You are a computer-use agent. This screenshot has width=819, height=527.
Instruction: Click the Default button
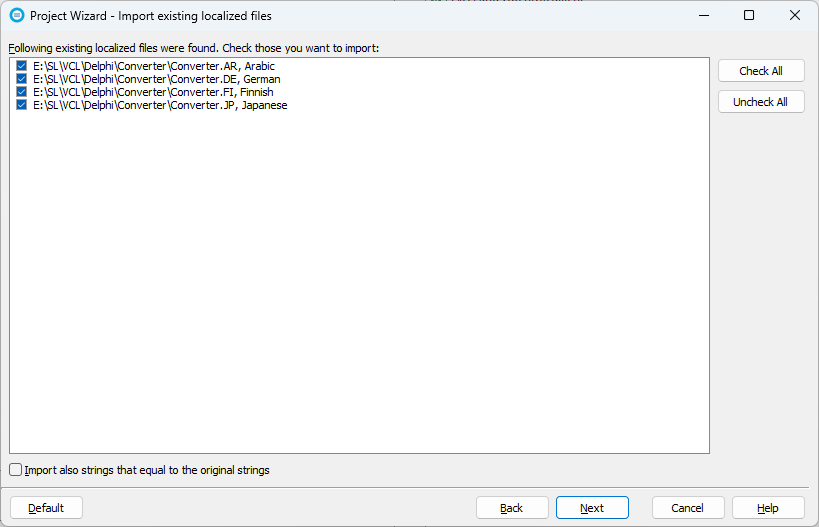[46, 508]
